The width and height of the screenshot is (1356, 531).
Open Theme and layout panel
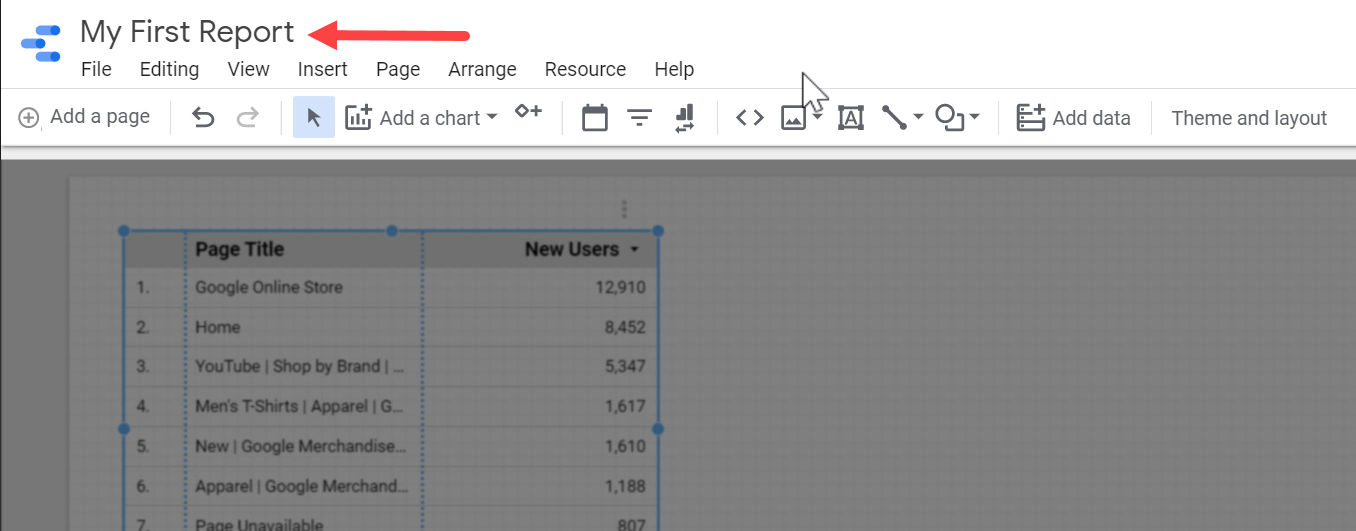point(1249,118)
